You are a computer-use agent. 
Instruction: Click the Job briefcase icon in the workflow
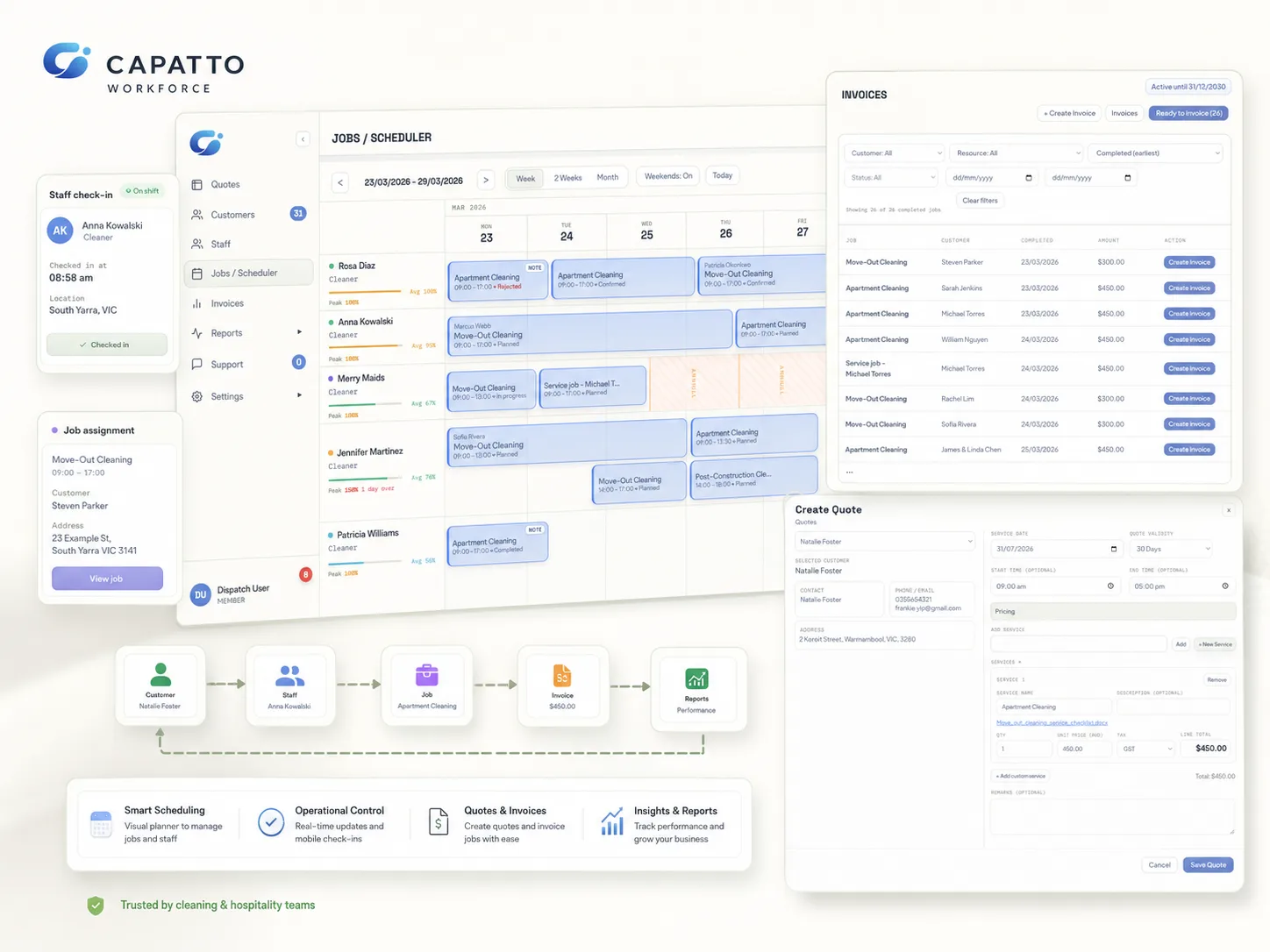pos(427,675)
